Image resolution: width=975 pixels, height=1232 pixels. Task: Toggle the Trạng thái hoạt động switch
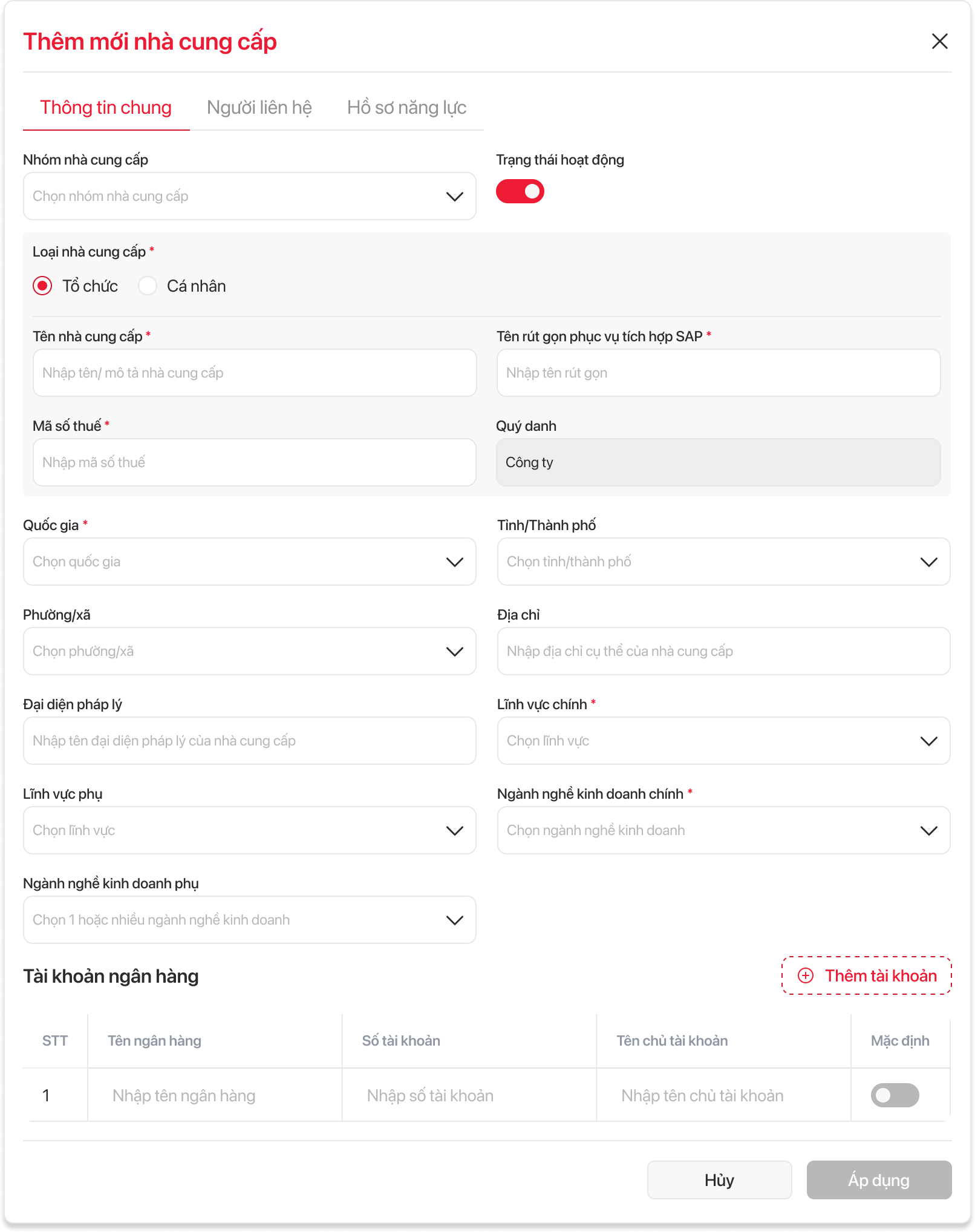(520, 191)
